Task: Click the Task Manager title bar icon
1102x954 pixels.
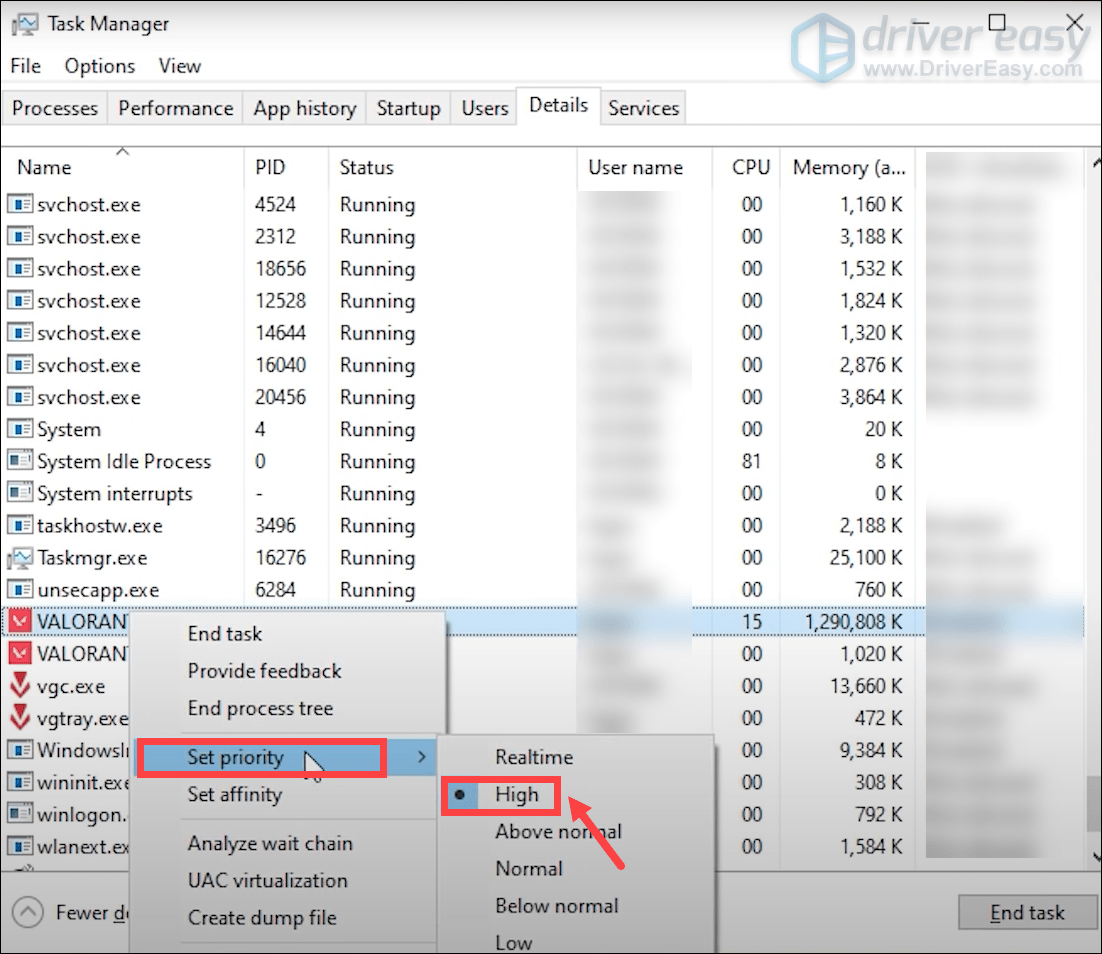Action: [25, 24]
